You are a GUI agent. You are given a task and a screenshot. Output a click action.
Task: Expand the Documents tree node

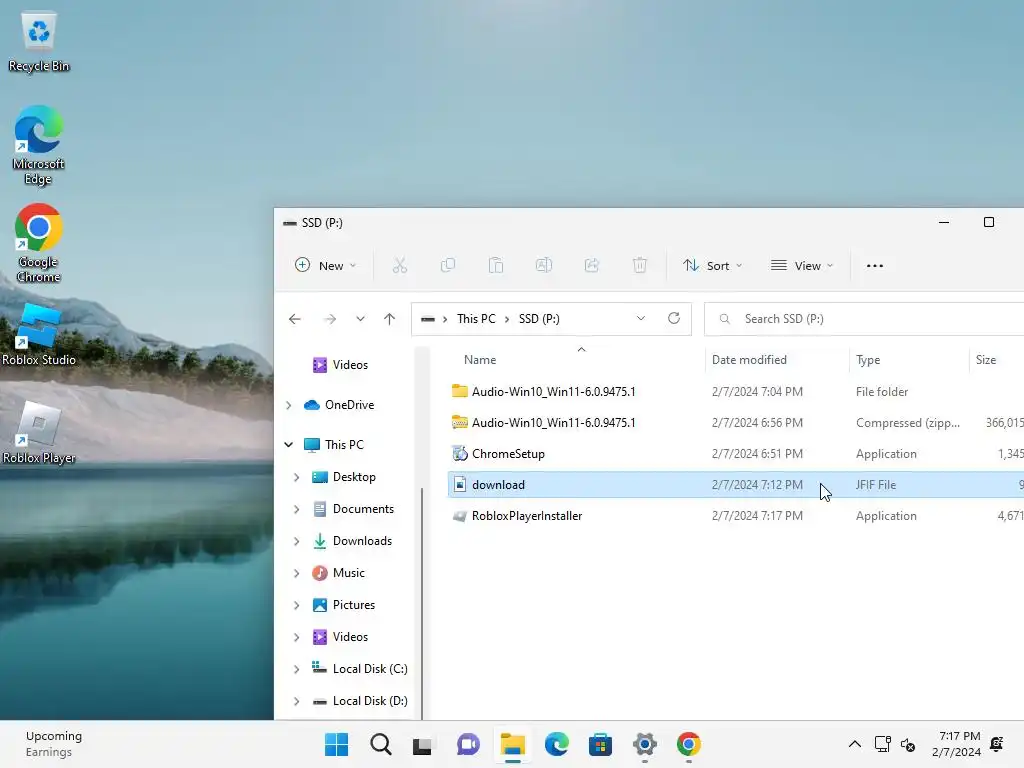pos(296,509)
